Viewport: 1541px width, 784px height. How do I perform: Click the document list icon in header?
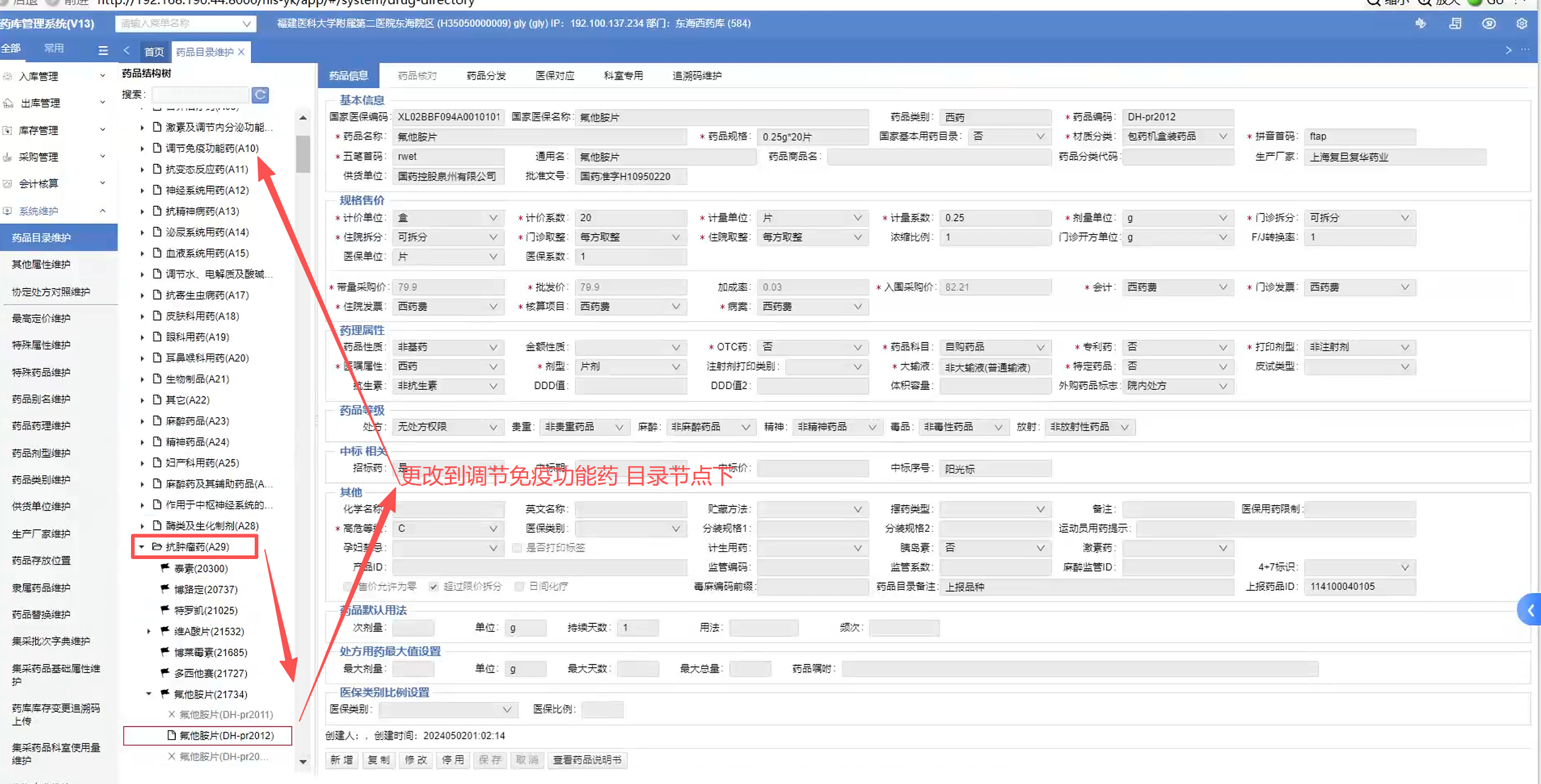point(1455,24)
